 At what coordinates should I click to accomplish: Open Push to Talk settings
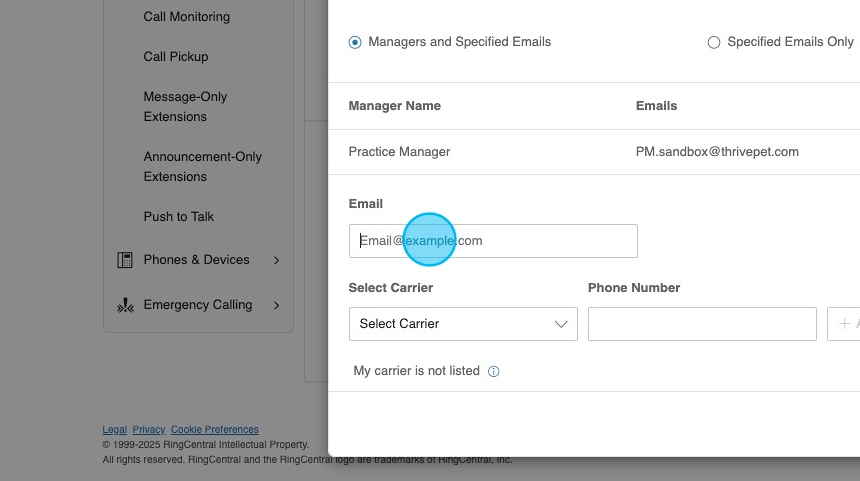coord(179,217)
